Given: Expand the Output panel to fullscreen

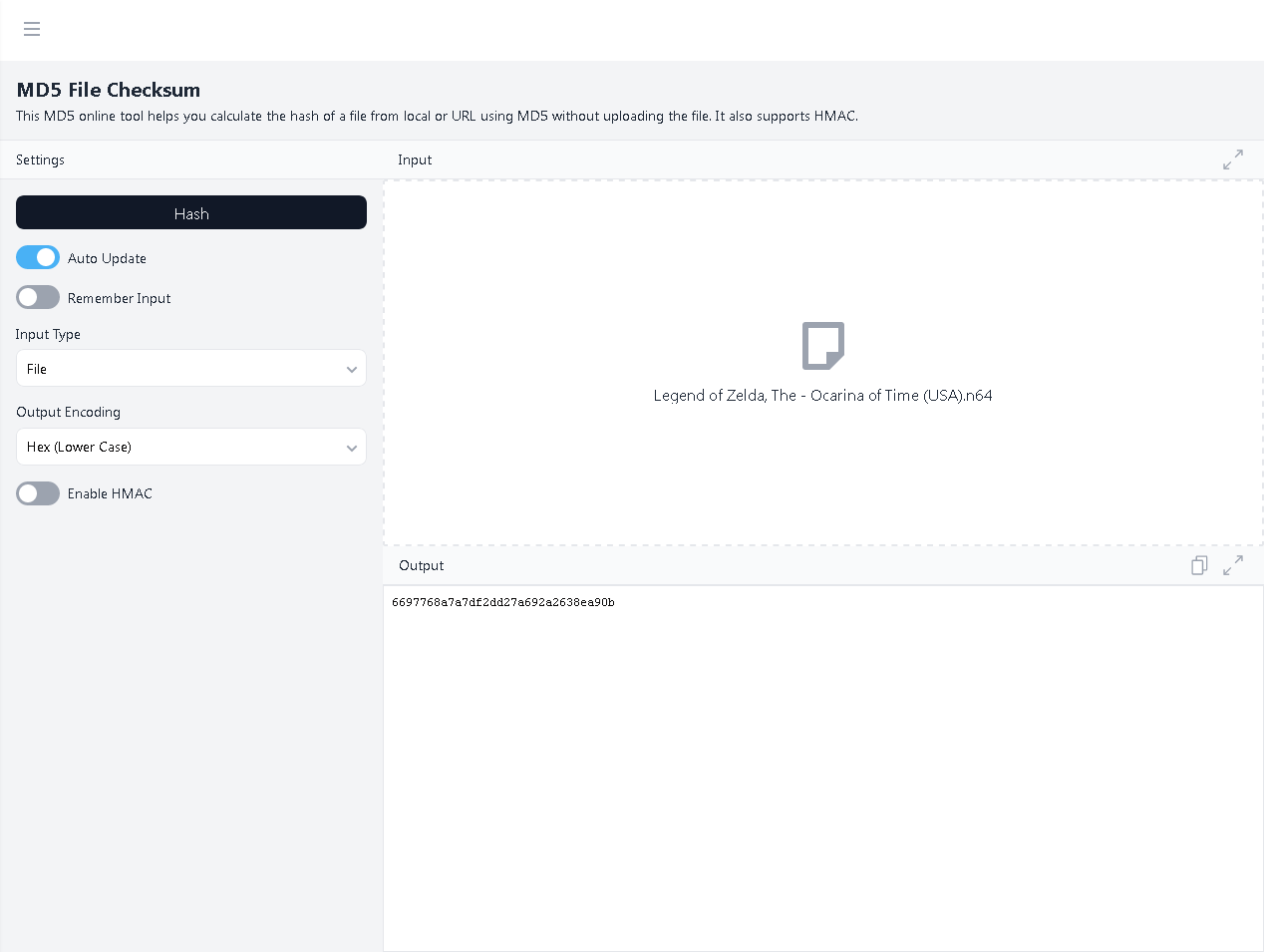Looking at the screenshot, I should click(x=1233, y=565).
